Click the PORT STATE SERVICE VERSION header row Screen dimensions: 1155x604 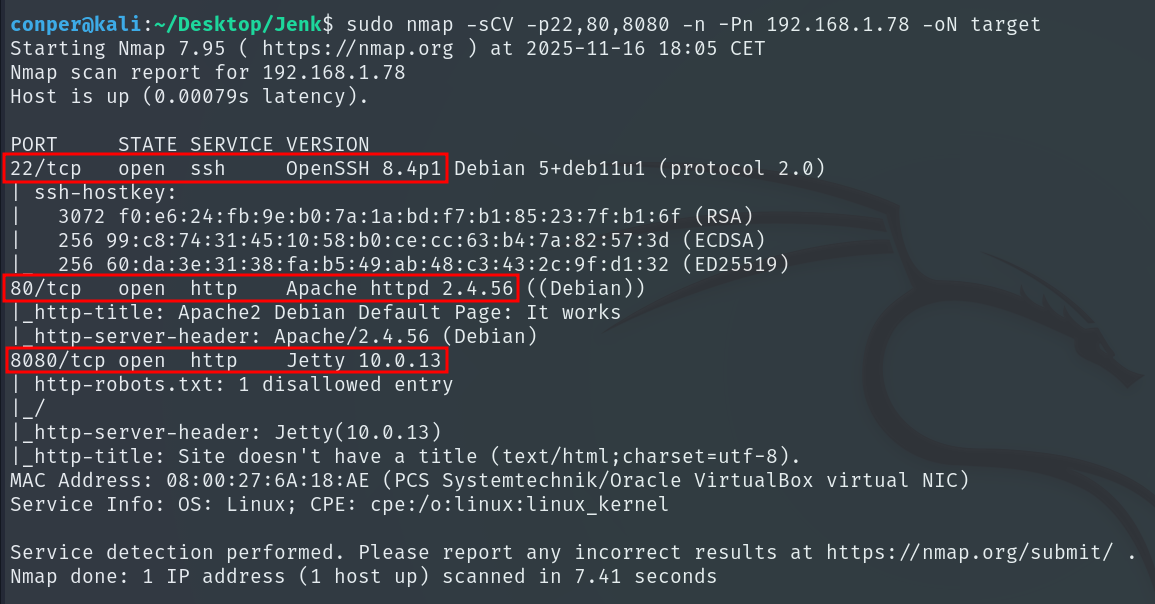[190, 144]
